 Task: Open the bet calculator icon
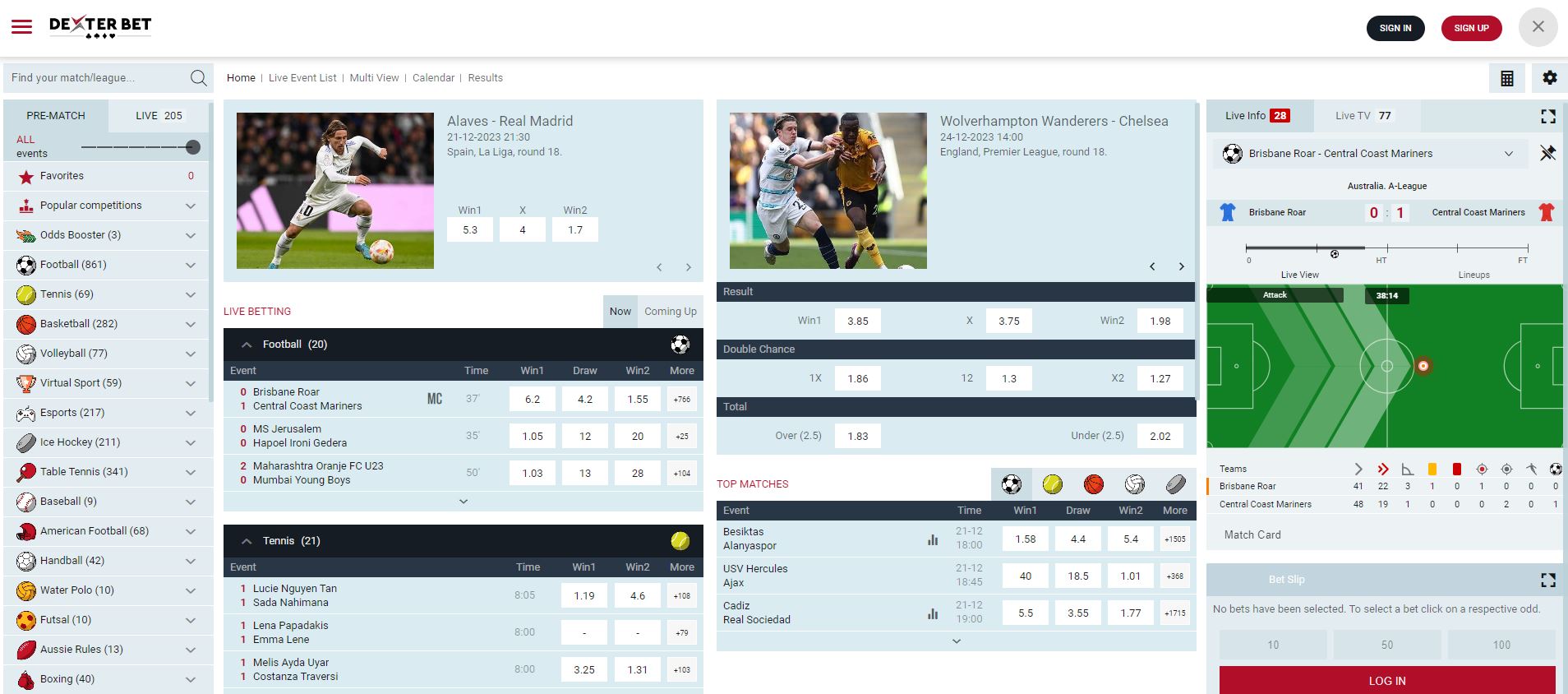tap(1506, 78)
